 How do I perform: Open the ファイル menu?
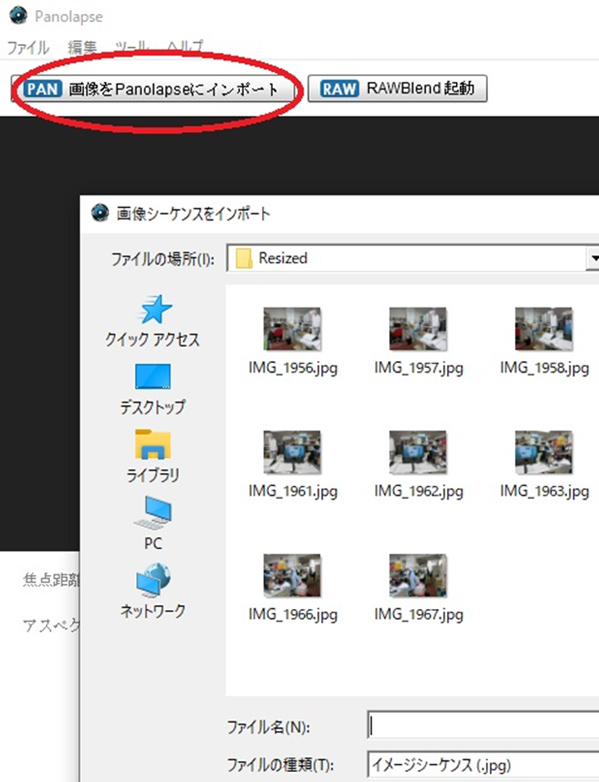(28, 47)
